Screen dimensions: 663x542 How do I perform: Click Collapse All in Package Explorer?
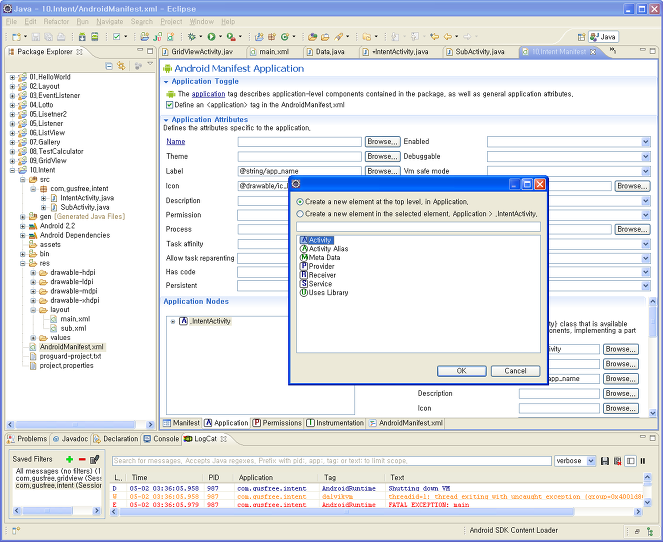[109, 66]
